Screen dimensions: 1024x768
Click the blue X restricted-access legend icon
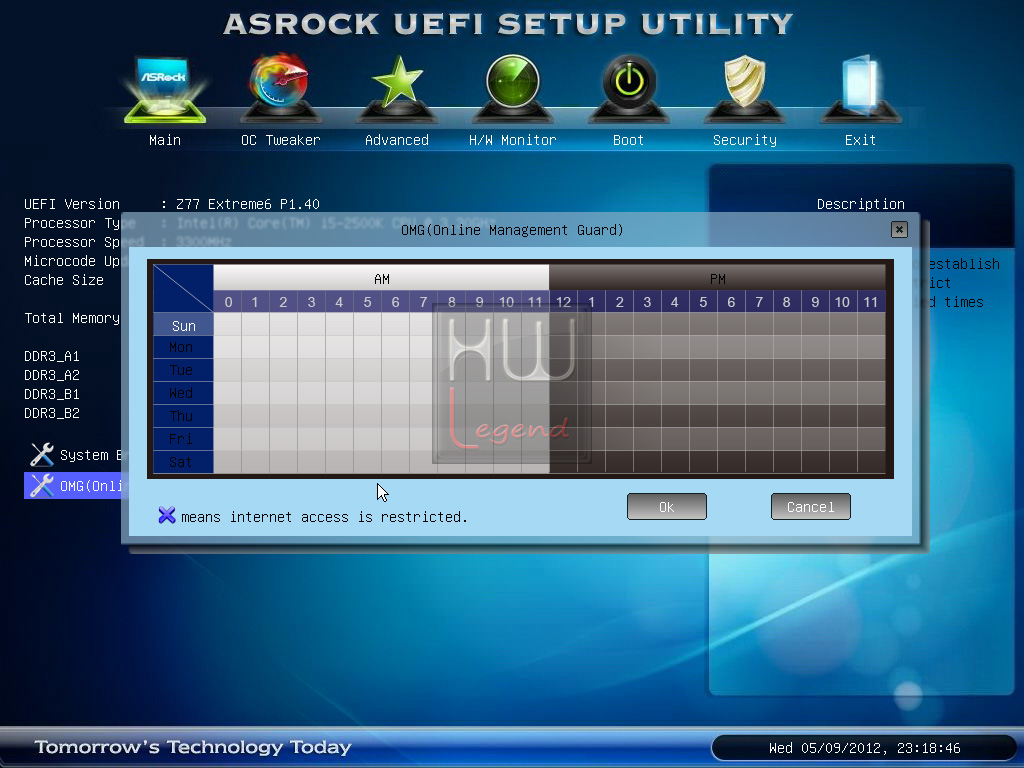point(167,515)
